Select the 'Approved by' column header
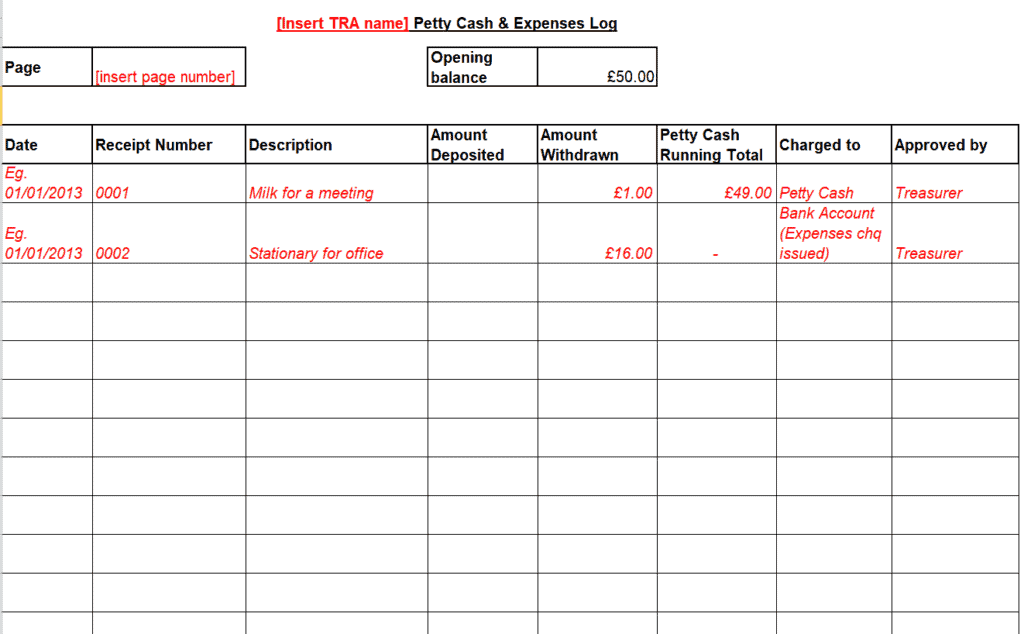The height and width of the screenshot is (634, 1024). pos(955,144)
